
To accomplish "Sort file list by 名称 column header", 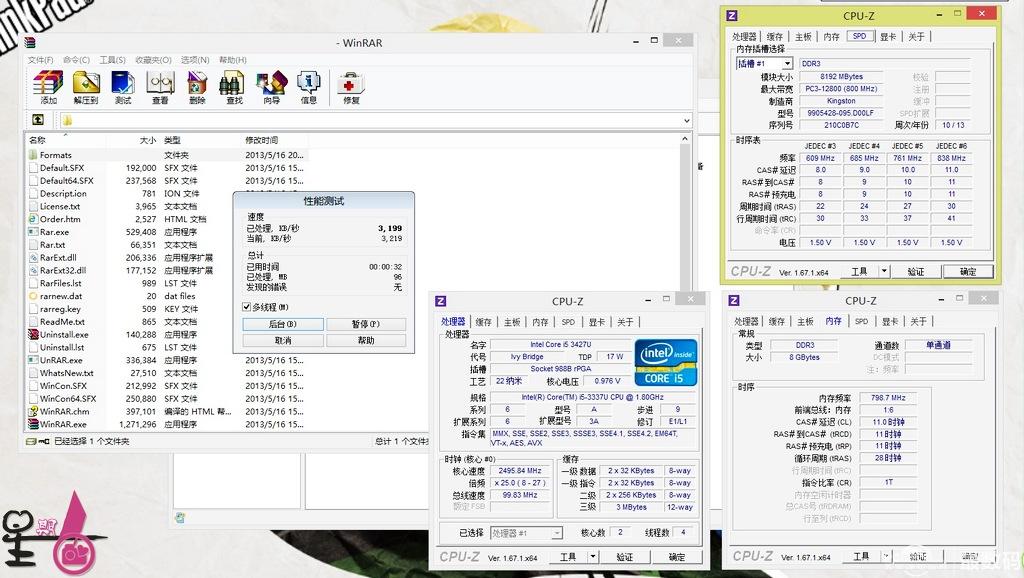I will click(37, 140).
